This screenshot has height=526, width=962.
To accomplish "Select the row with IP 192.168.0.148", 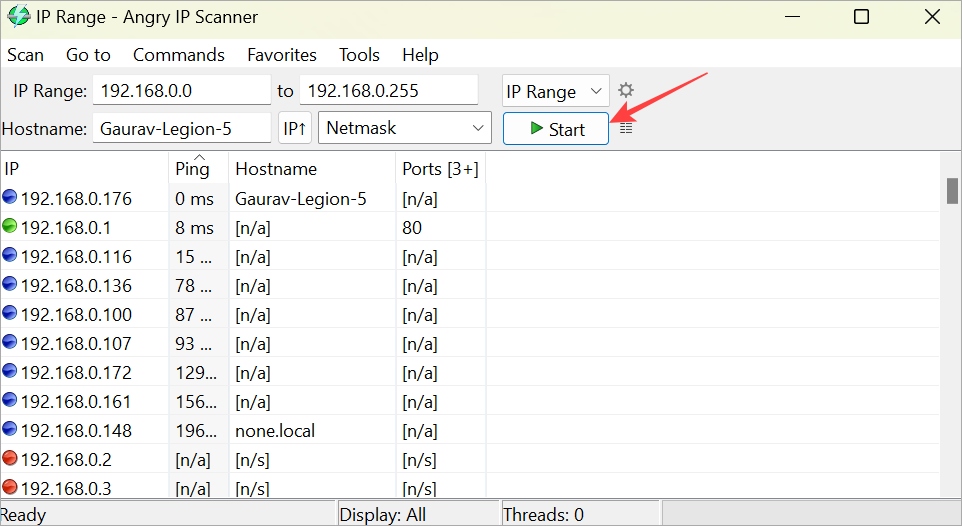I will click(470, 430).
